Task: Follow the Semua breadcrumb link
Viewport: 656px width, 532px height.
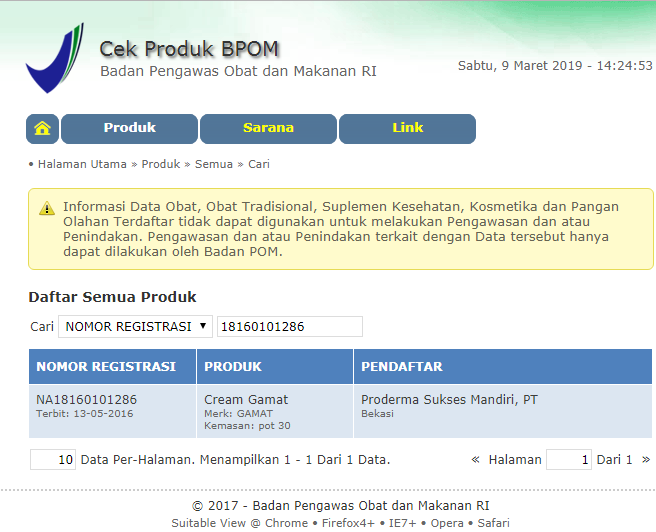Action: (x=214, y=164)
